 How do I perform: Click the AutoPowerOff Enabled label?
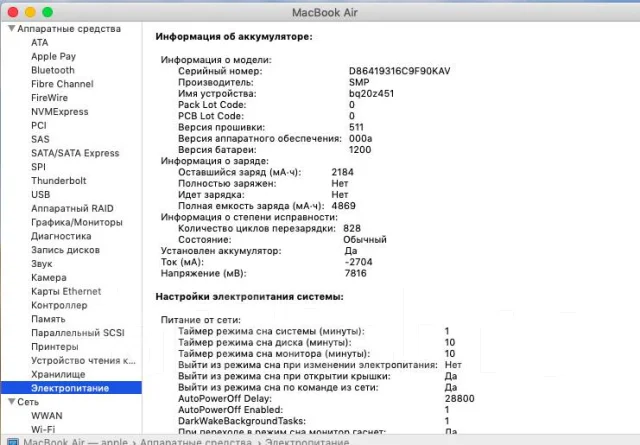(230, 410)
